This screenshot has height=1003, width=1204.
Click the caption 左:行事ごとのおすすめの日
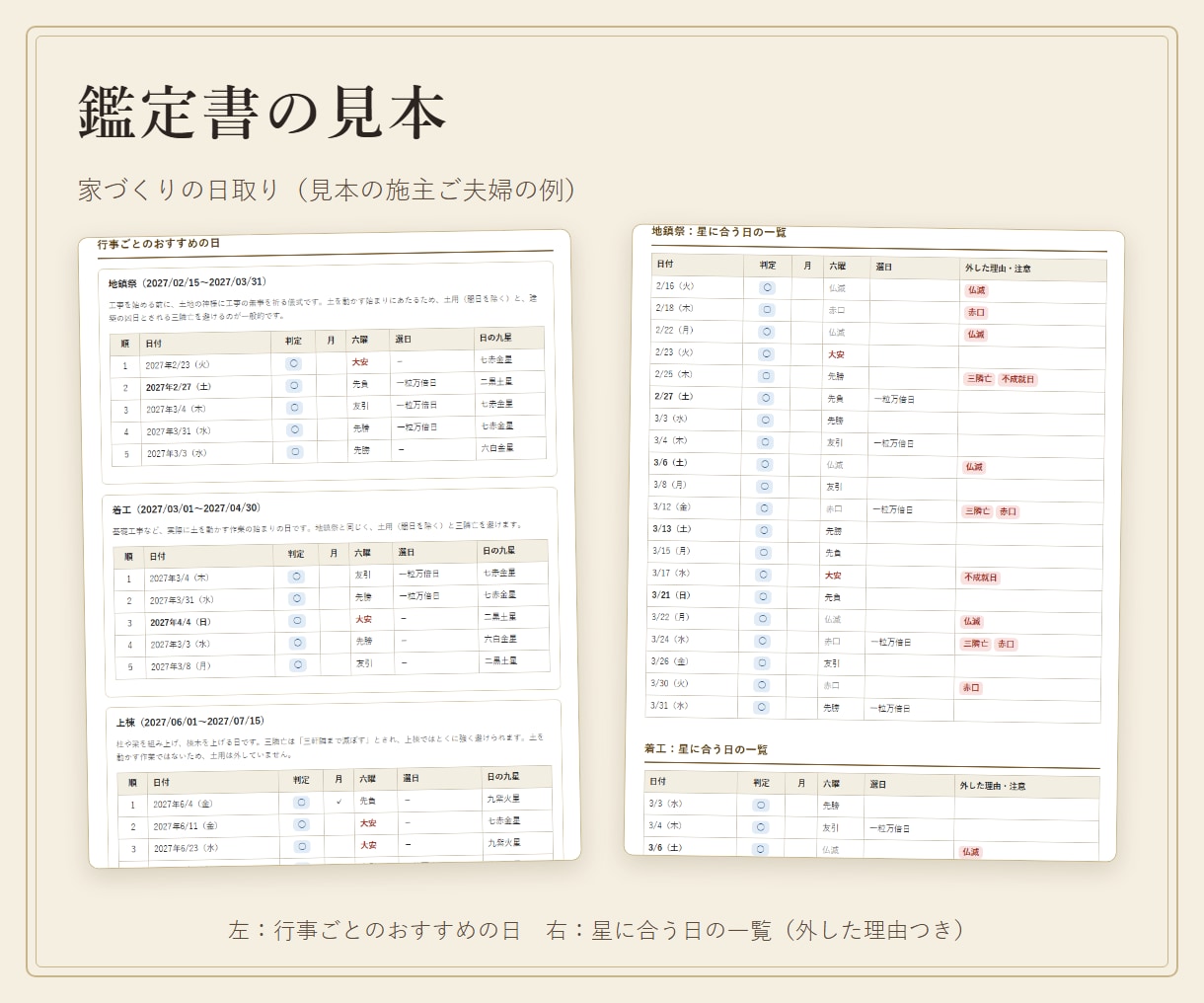[x=374, y=930]
